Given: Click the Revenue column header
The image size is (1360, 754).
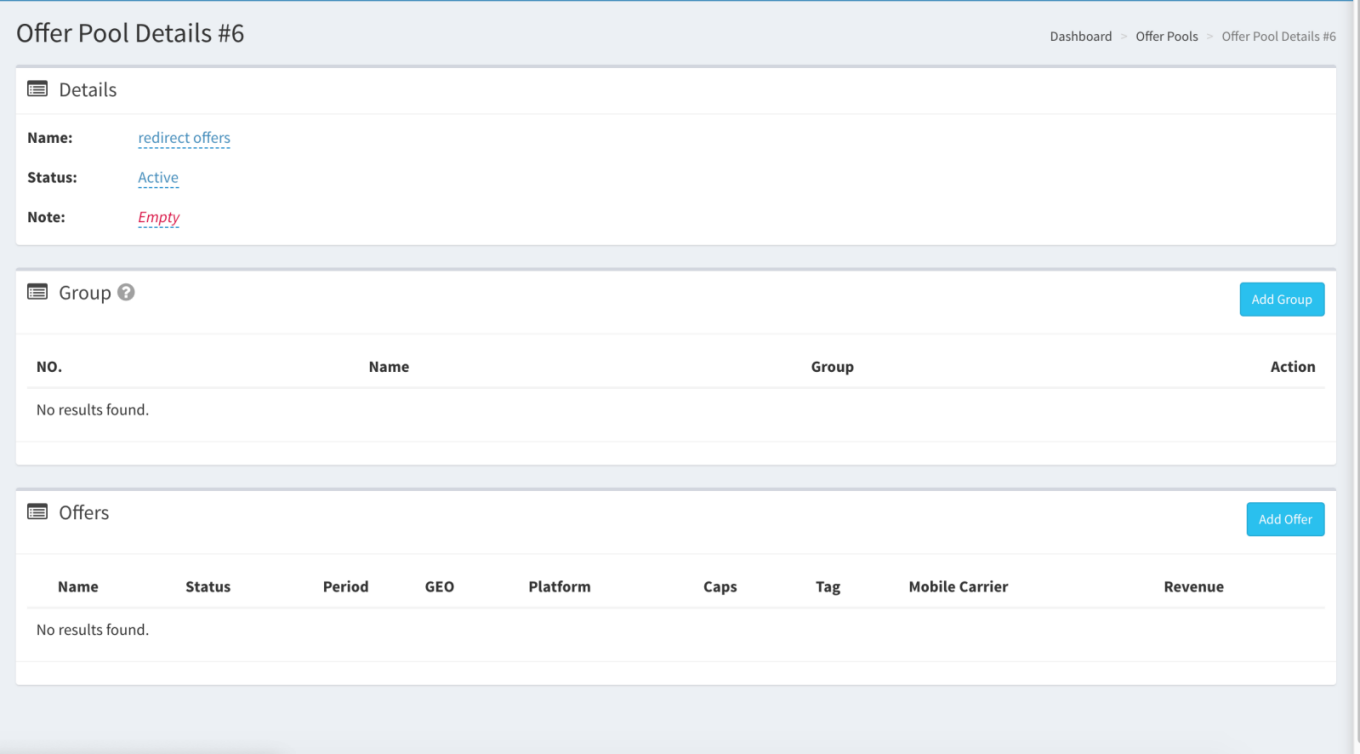Looking at the screenshot, I should (1194, 587).
